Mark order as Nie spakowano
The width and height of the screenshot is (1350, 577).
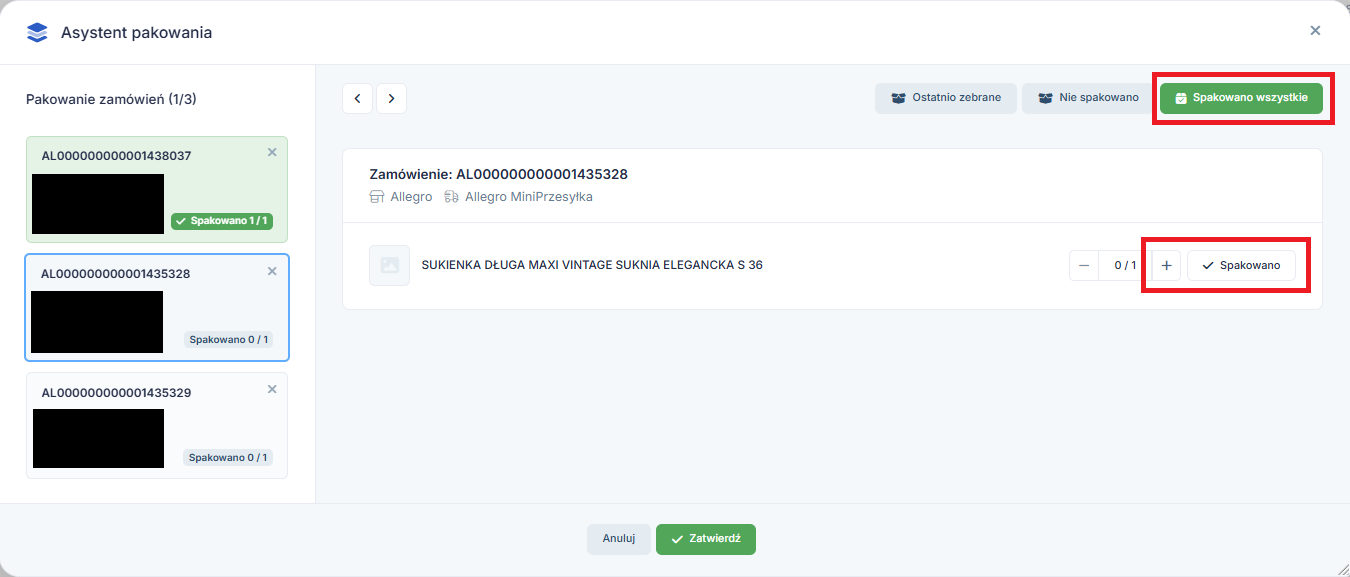[1088, 98]
